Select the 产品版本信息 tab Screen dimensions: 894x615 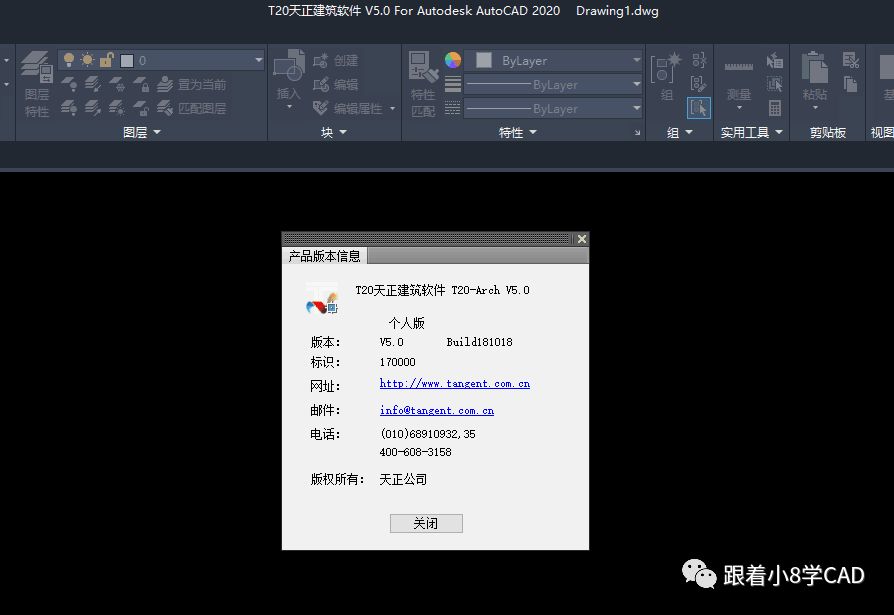point(324,256)
